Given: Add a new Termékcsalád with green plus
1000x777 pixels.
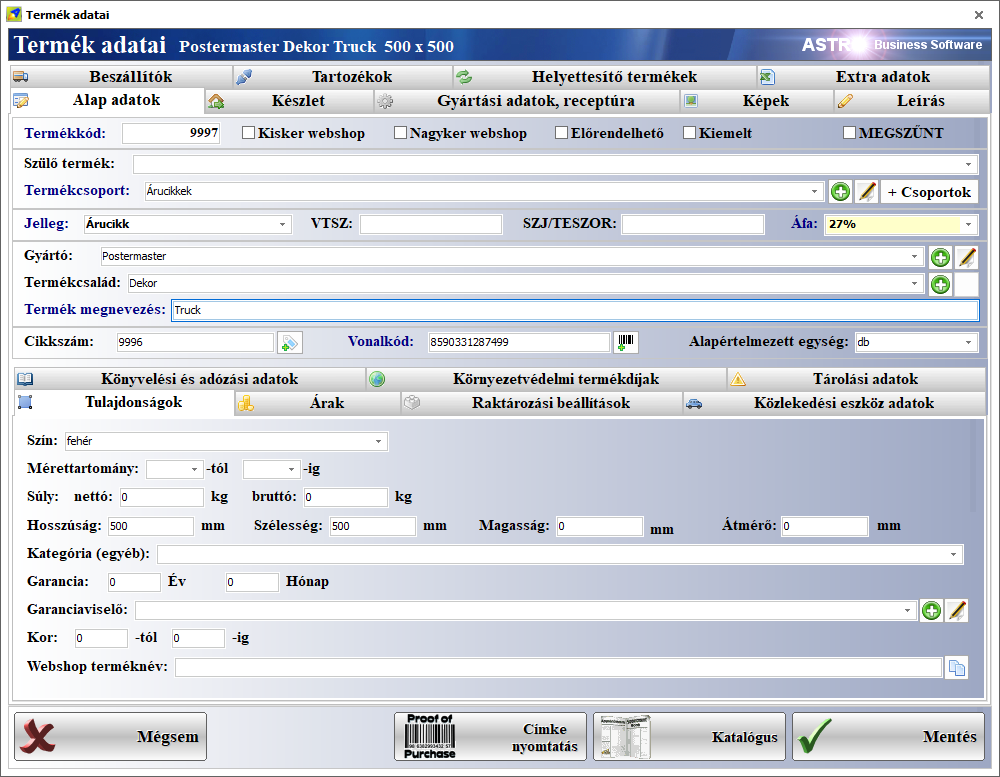Looking at the screenshot, I should tap(940, 284).
